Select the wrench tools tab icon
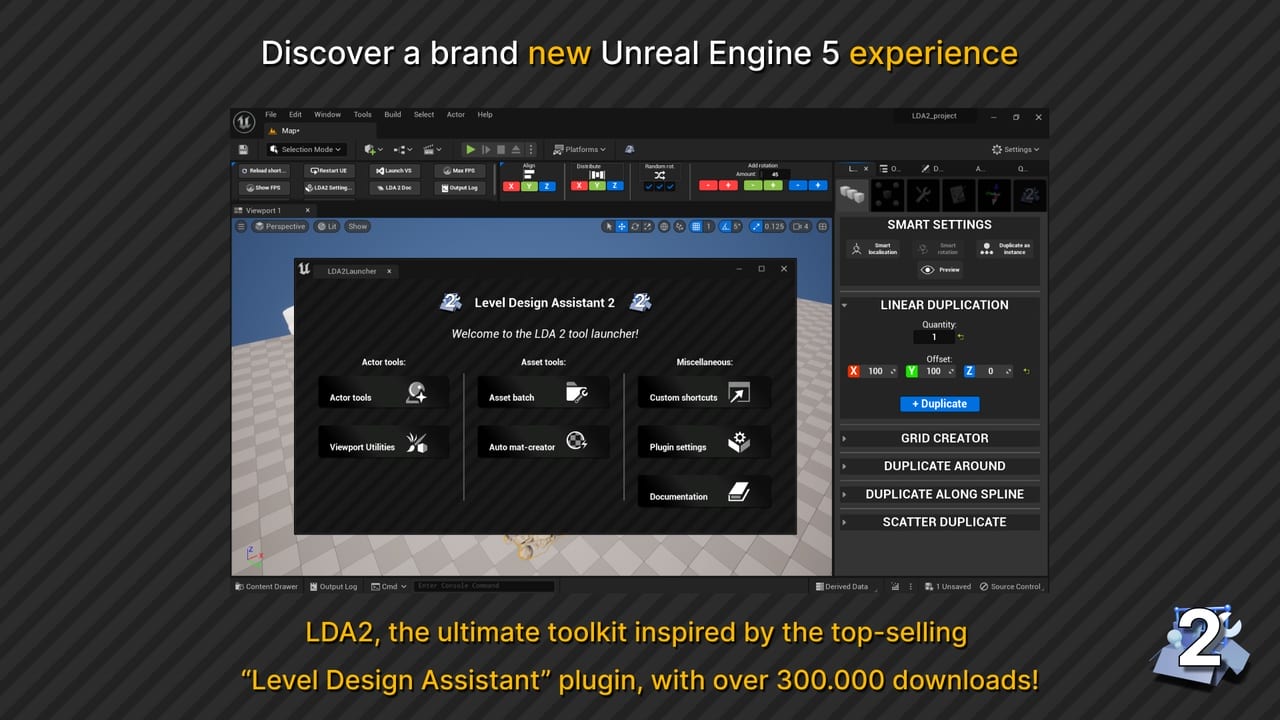 click(923, 195)
